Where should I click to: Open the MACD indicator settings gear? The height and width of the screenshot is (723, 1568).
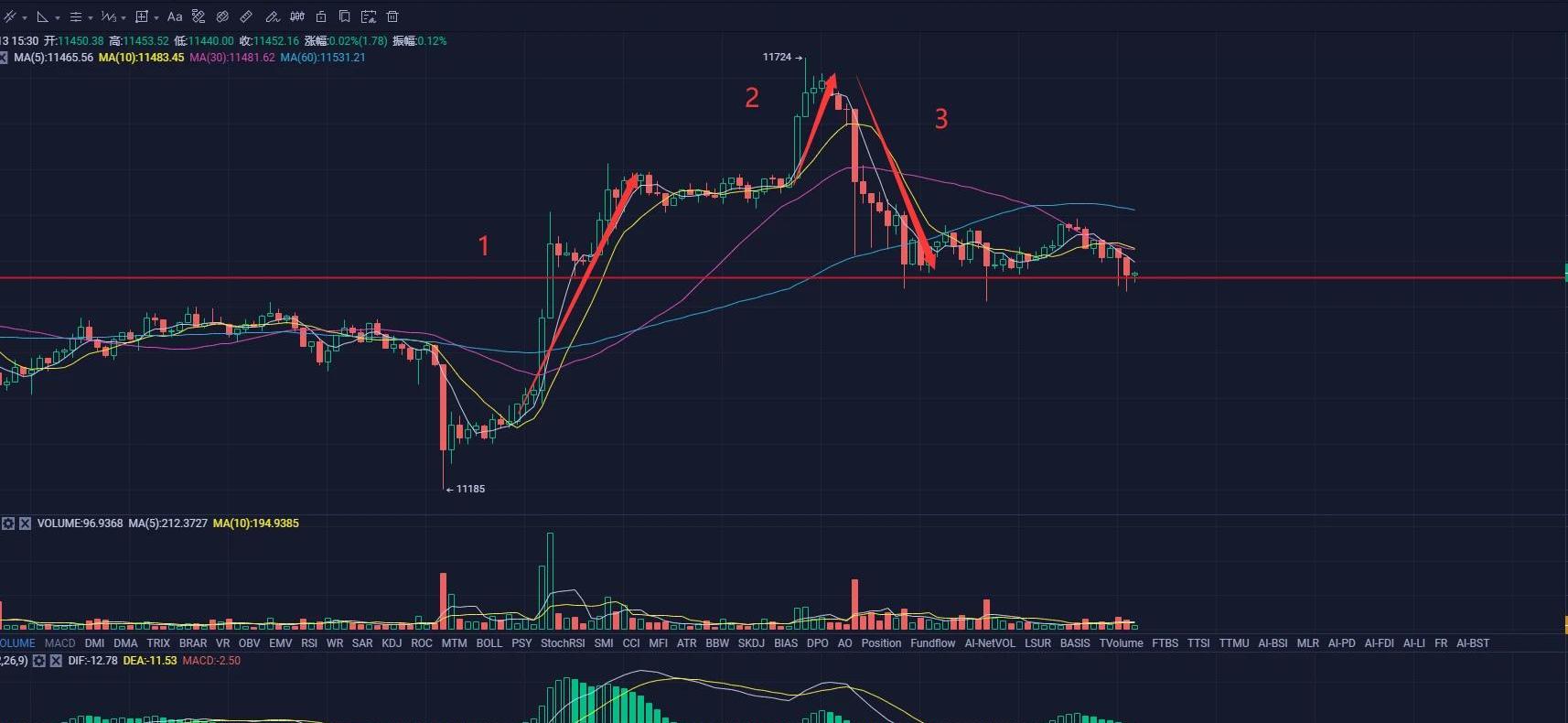(39, 661)
